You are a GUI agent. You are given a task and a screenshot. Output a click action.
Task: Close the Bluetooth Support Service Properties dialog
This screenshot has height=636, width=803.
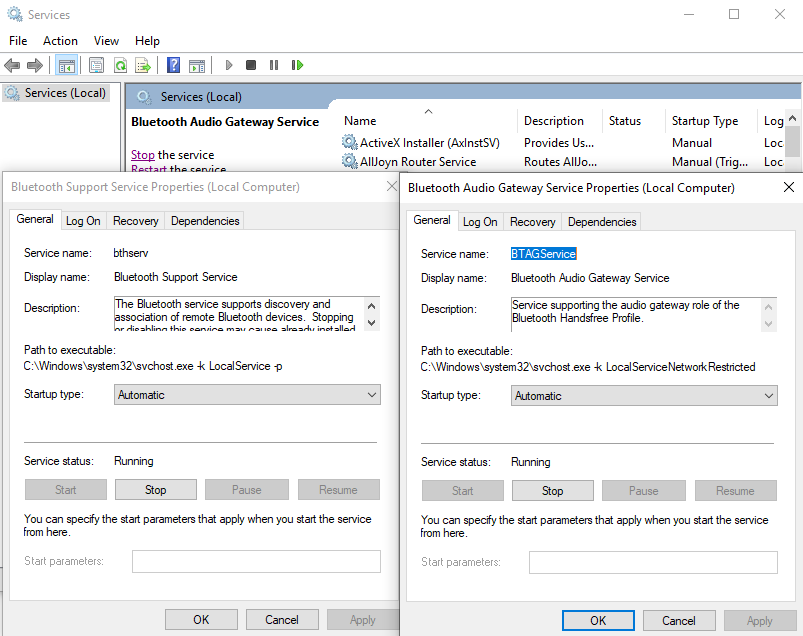pyautogui.click(x=392, y=186)
